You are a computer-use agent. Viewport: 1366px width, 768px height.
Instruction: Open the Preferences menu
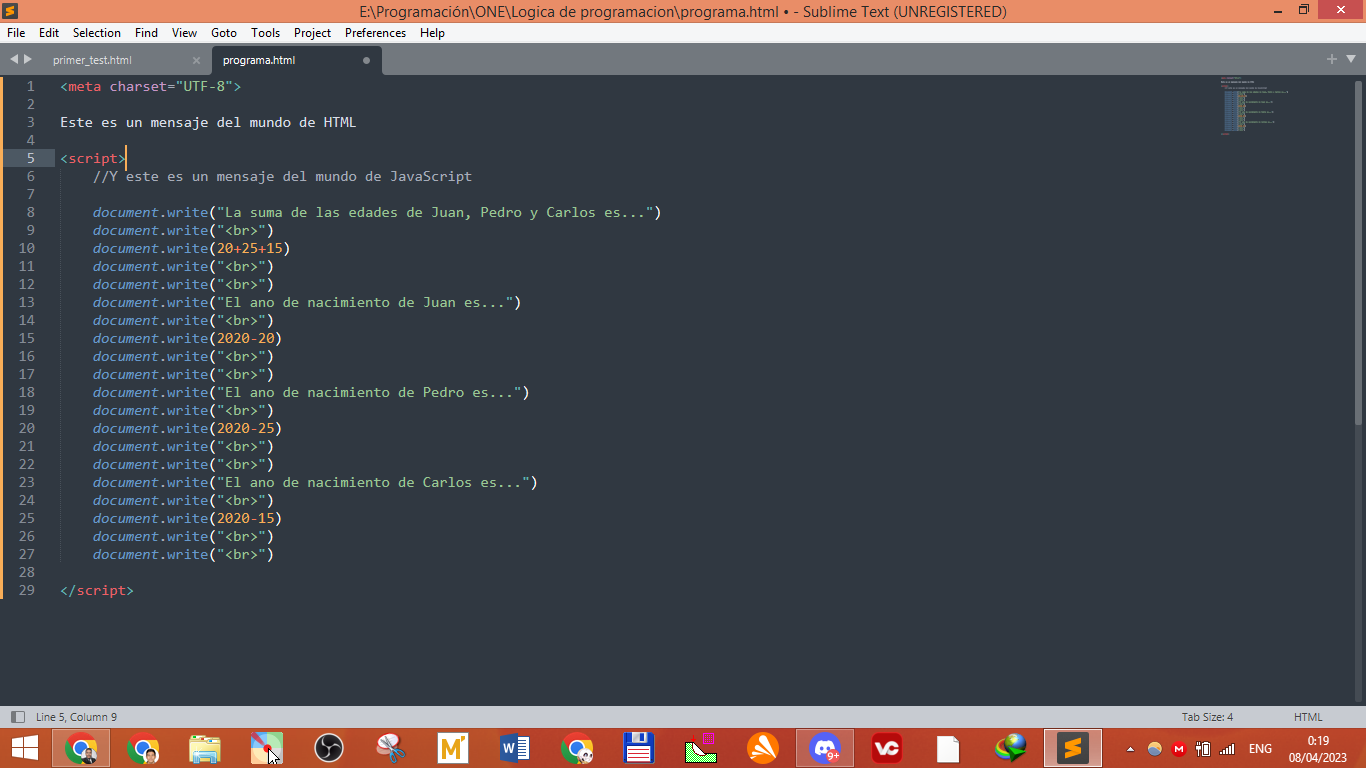(x=375, y=33)
